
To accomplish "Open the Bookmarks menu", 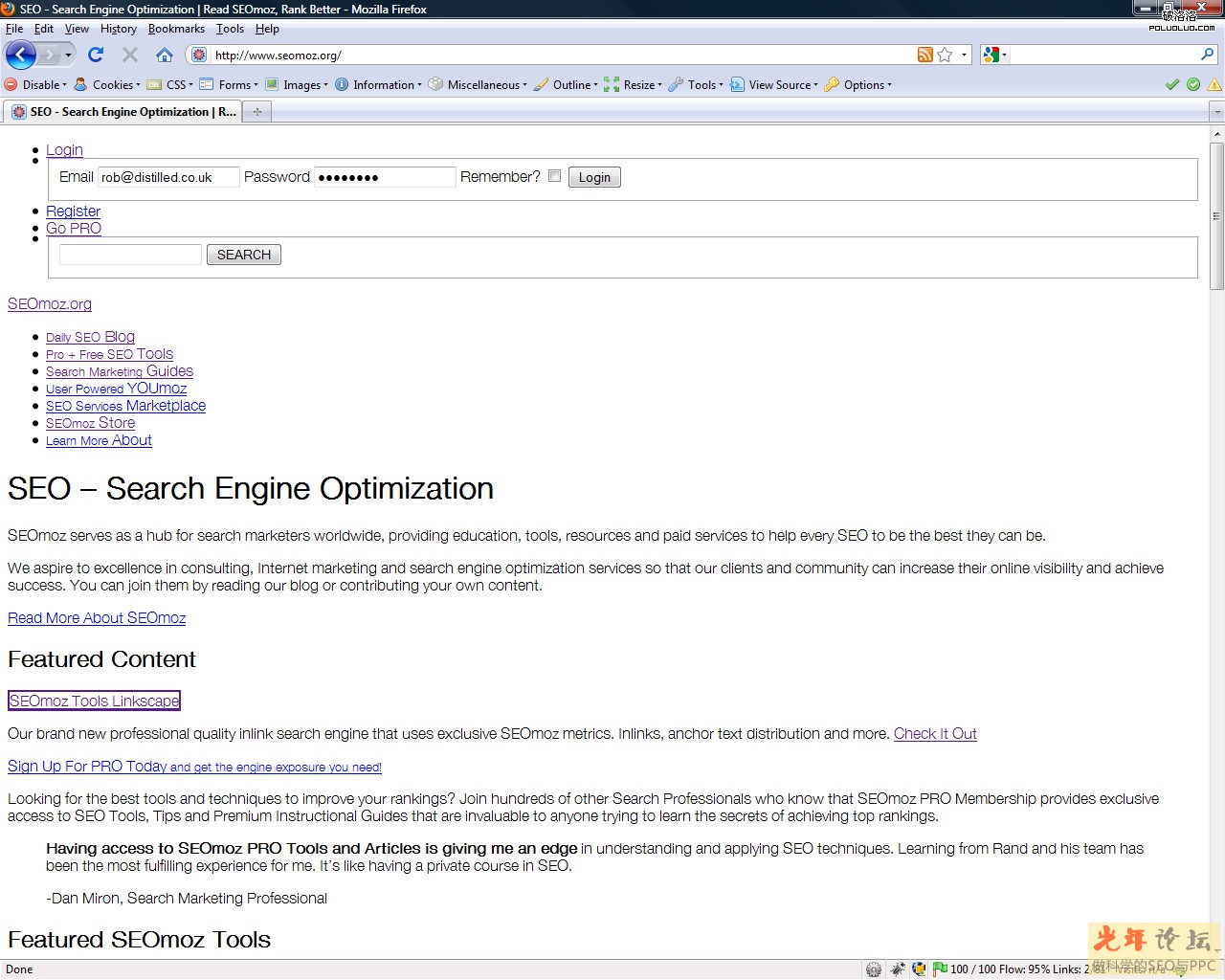I will pos(176,29).
